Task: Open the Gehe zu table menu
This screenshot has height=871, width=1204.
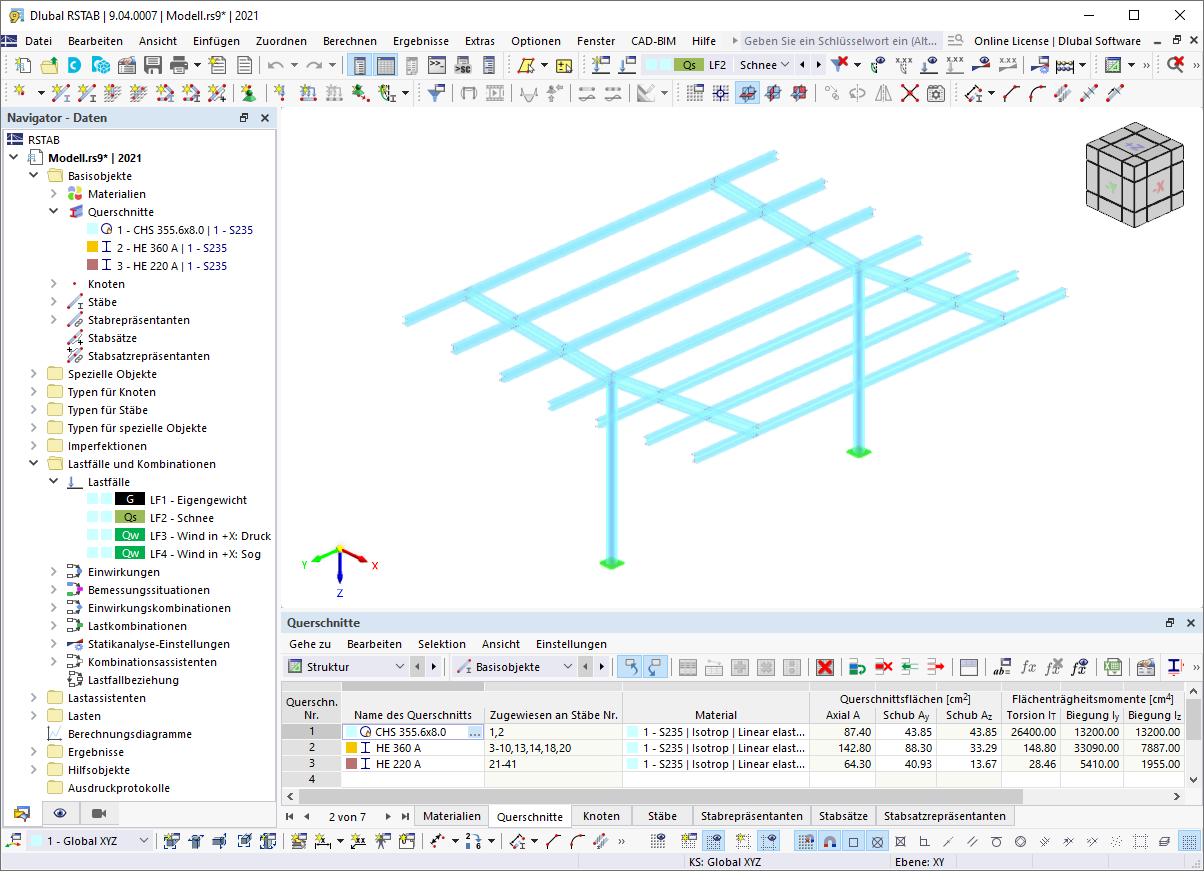Action: click(310, 644)
